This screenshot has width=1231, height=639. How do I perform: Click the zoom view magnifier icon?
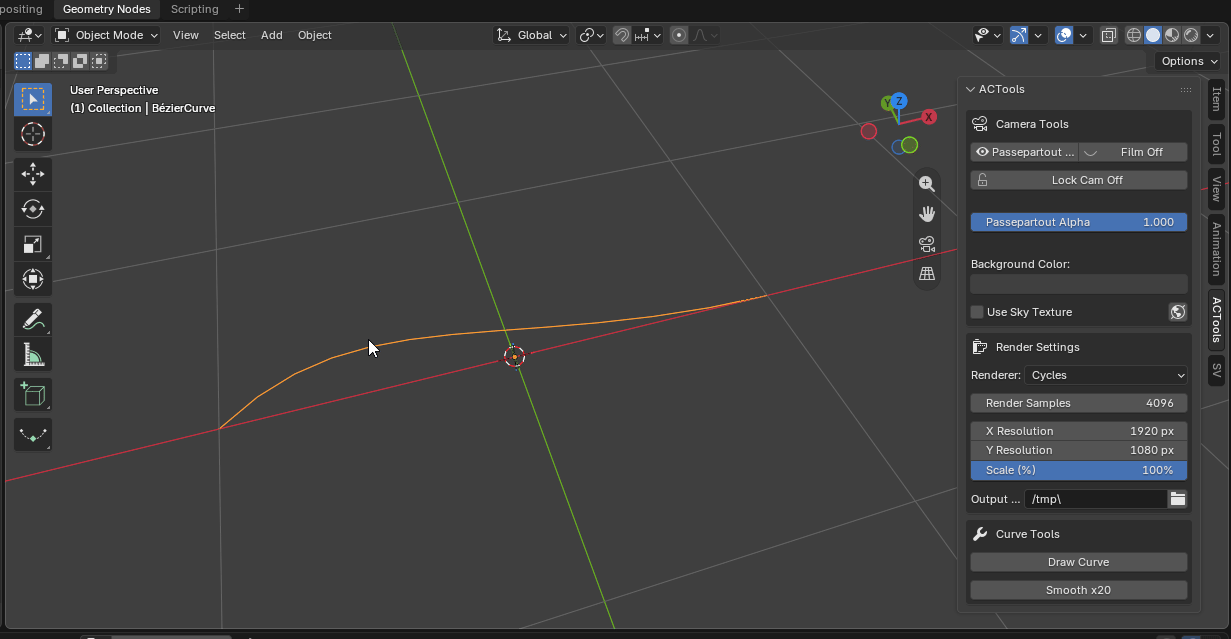(x=927, y=184)
